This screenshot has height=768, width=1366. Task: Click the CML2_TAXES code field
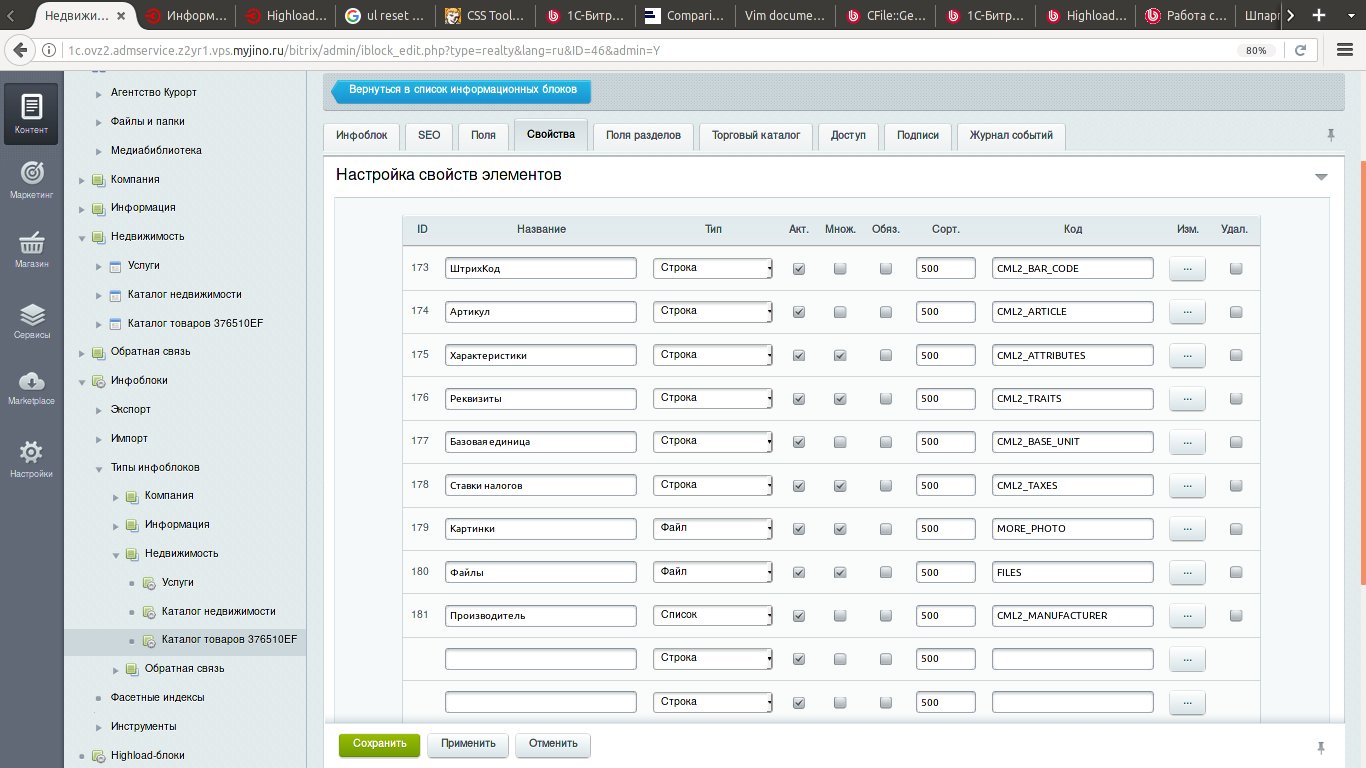1073,485
